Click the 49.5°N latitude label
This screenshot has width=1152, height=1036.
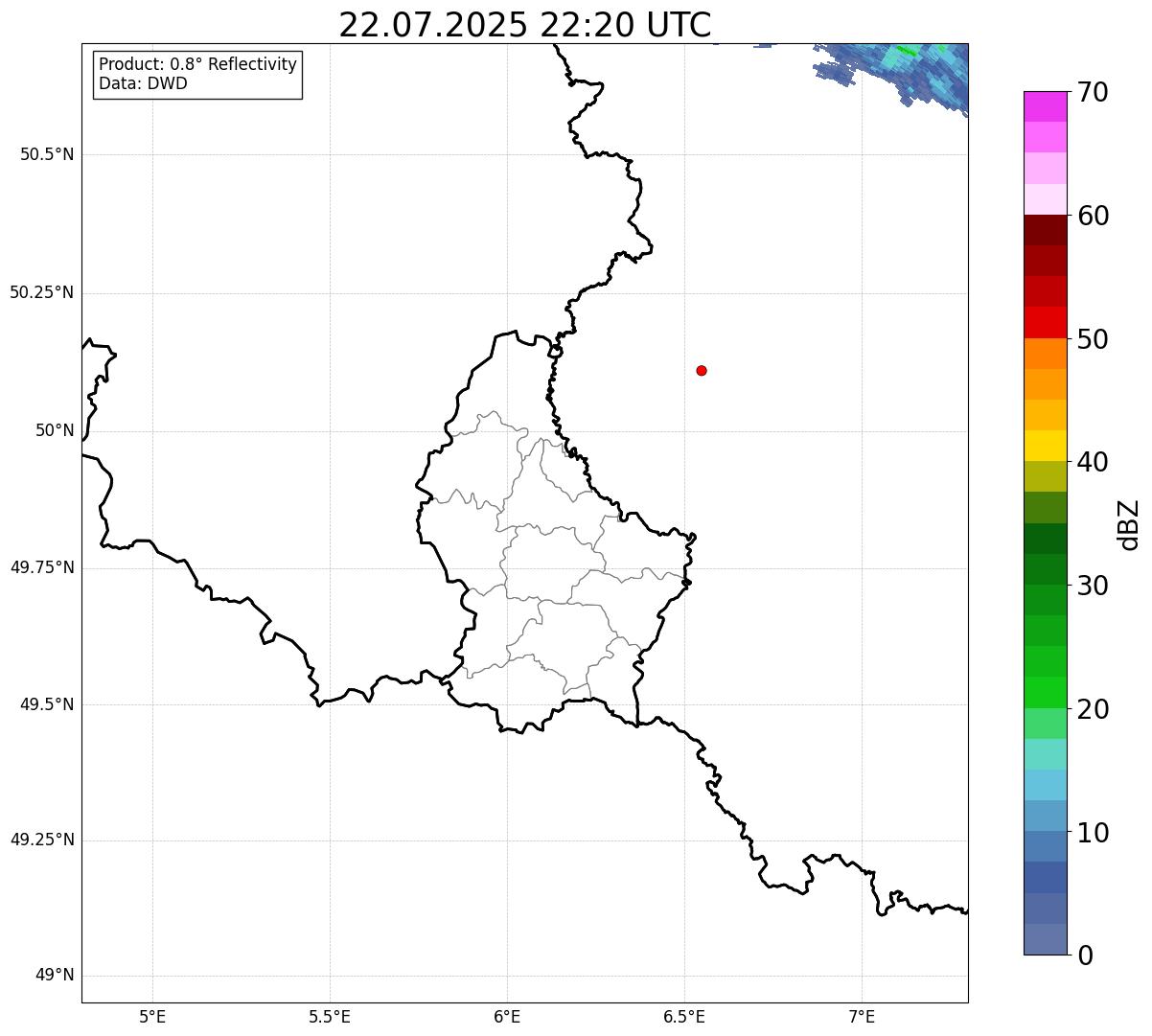click(47, 704)
